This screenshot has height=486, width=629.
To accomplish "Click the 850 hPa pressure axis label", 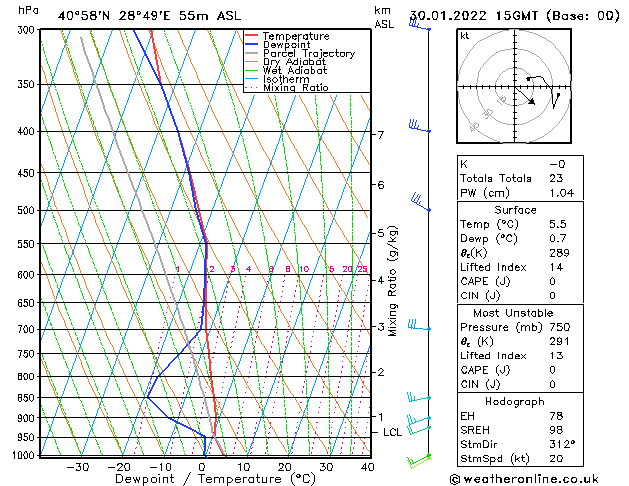I will (26, 397).
